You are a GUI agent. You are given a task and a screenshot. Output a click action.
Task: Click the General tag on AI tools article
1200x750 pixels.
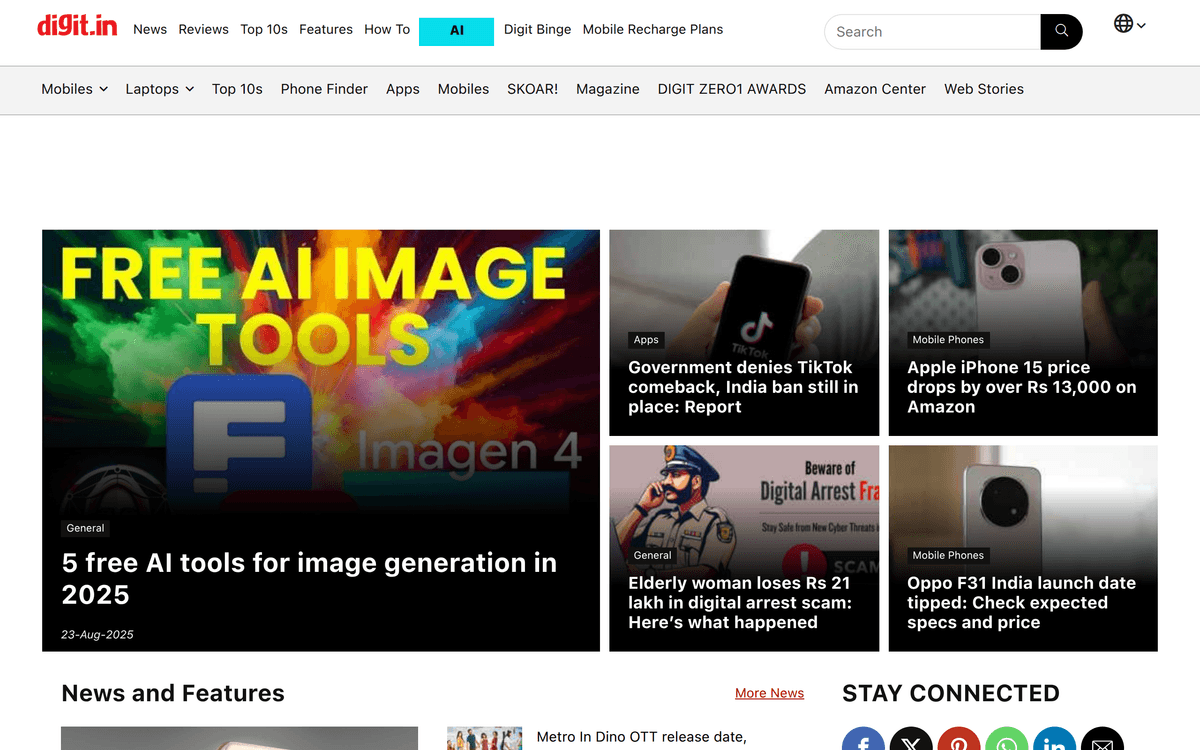[x=85, y=528]
